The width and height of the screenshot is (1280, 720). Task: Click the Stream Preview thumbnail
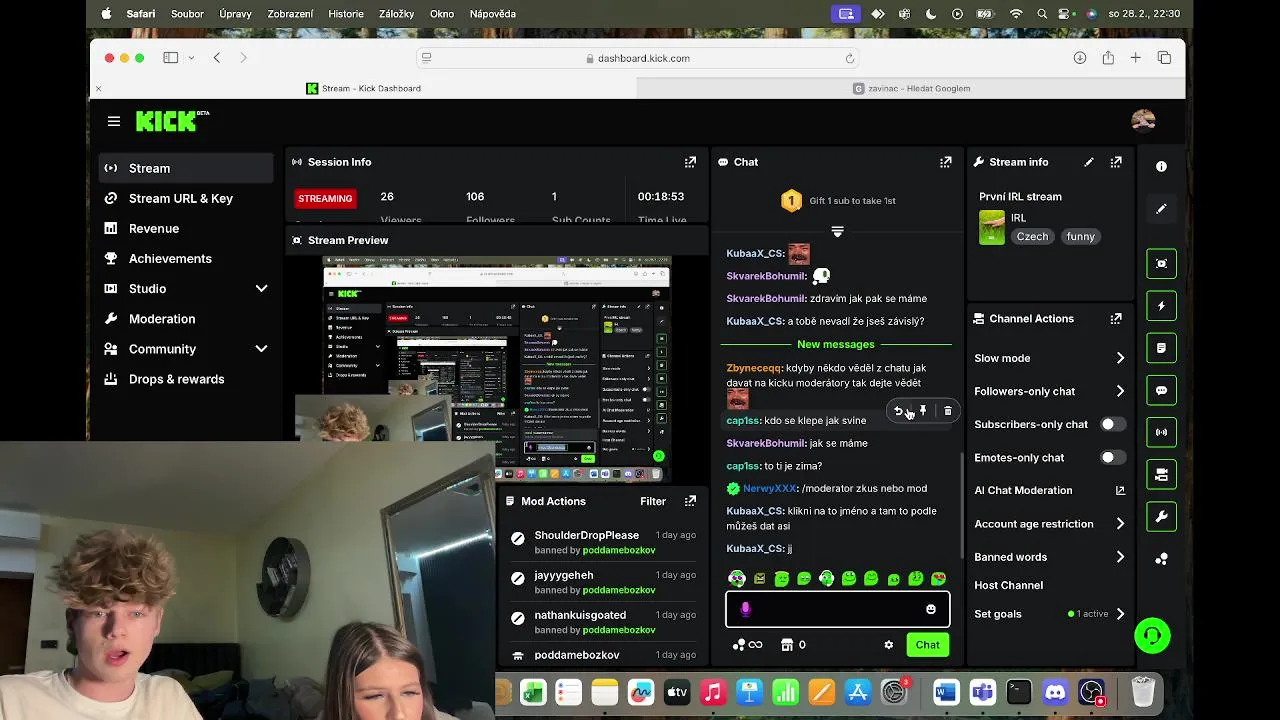tap(496, 370)
